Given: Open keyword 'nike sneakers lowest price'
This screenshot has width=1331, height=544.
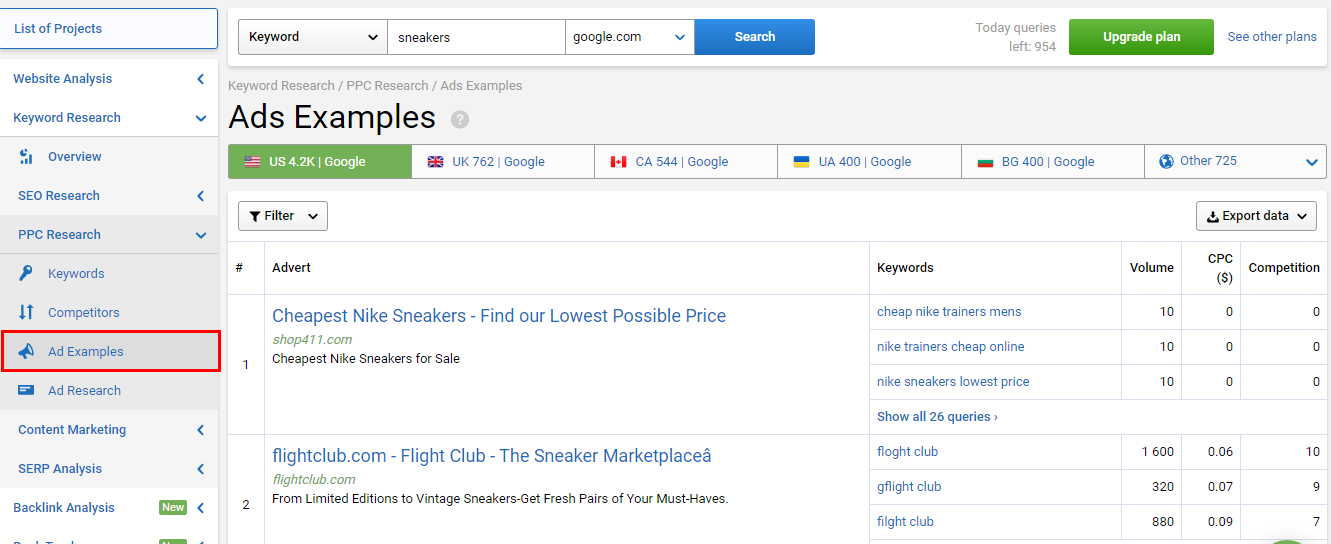Looking at the screenshot, I should point(953,382).
